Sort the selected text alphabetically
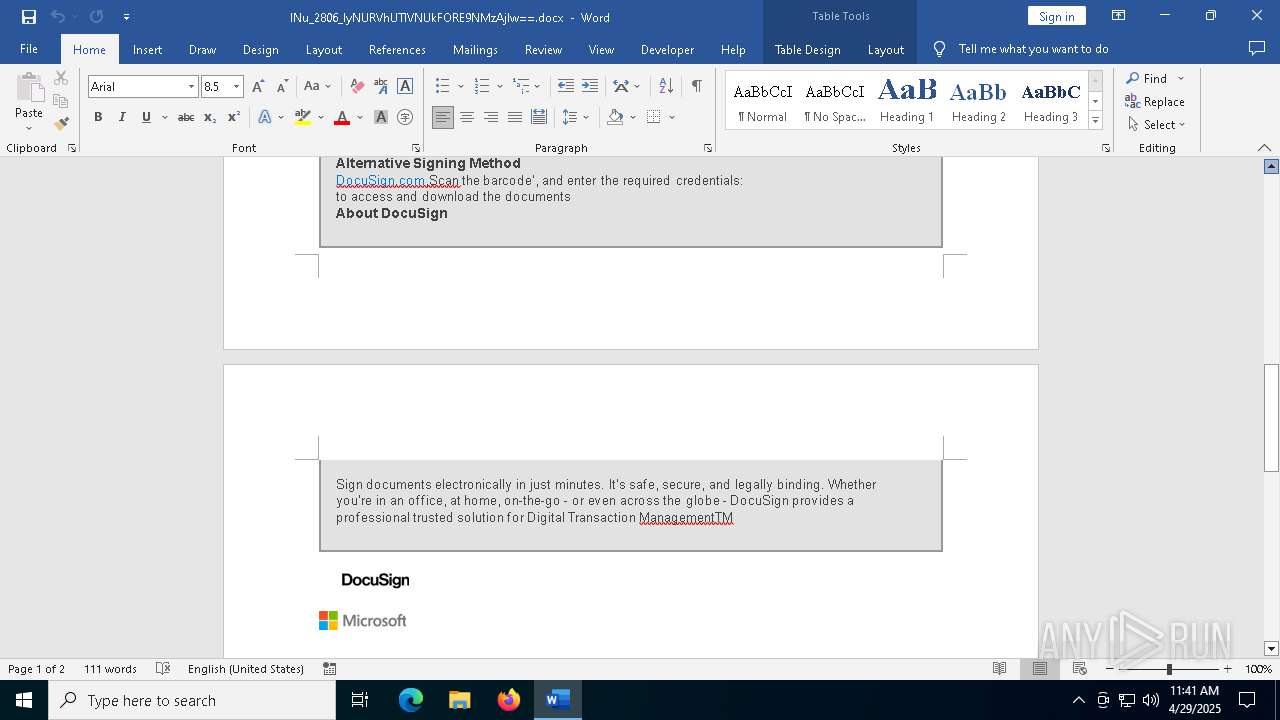 coord(667,86)
